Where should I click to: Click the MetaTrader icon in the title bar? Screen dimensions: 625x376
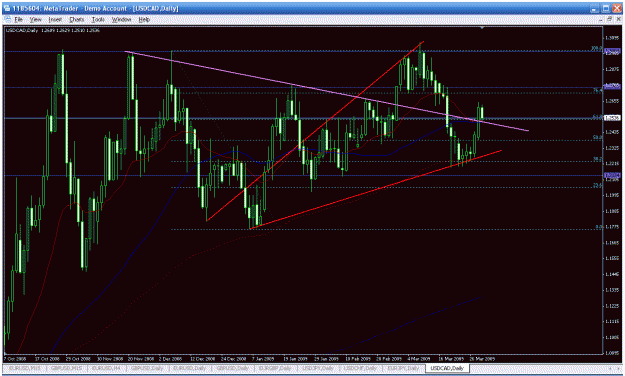pos(7,8)
